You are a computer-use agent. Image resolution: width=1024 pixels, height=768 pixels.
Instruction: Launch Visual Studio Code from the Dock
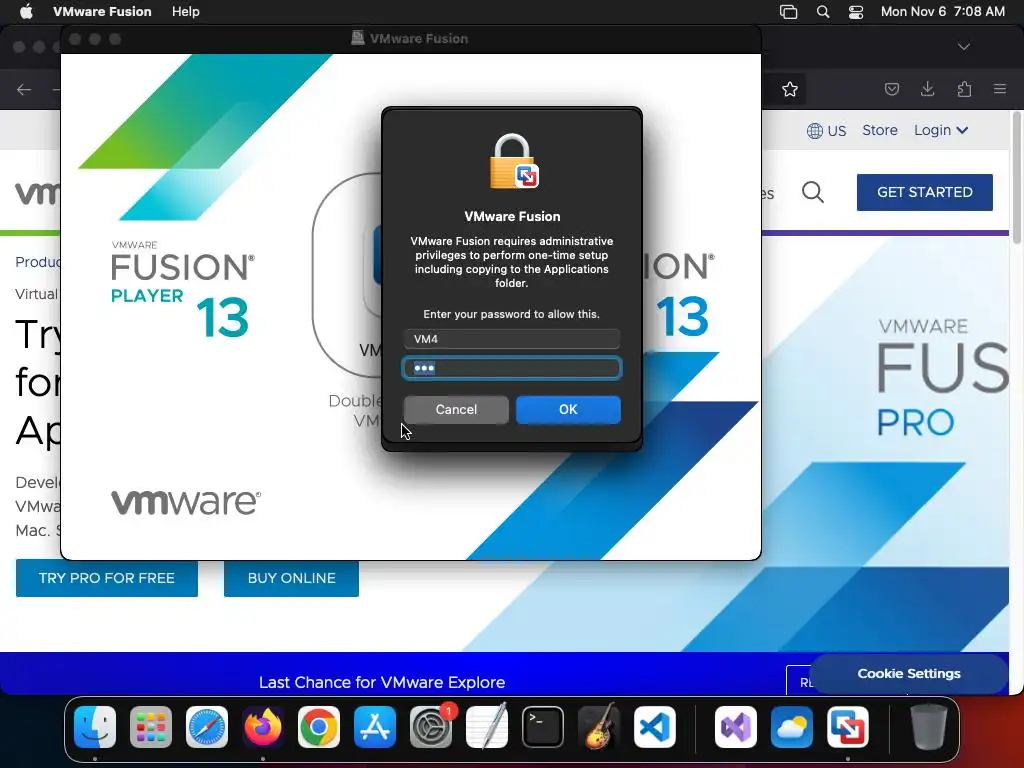[655, 727]
